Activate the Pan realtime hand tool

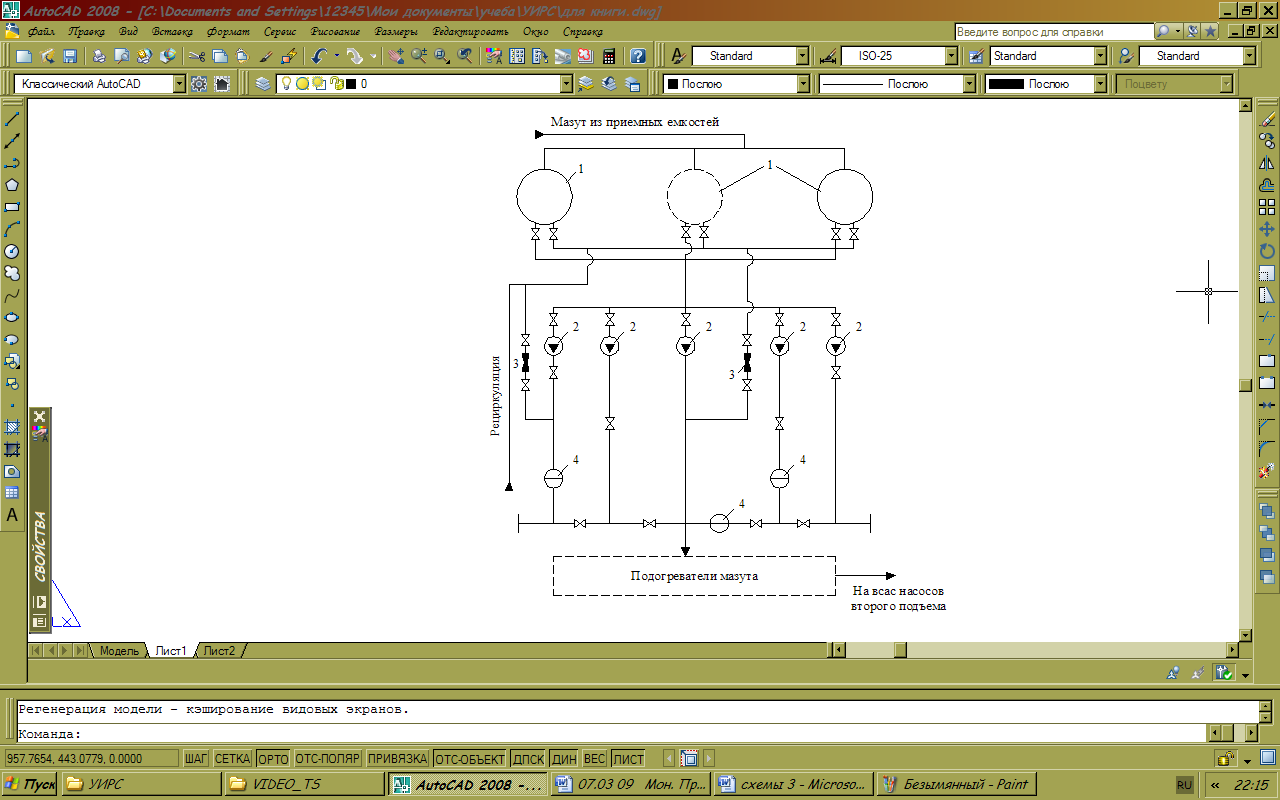397,56
